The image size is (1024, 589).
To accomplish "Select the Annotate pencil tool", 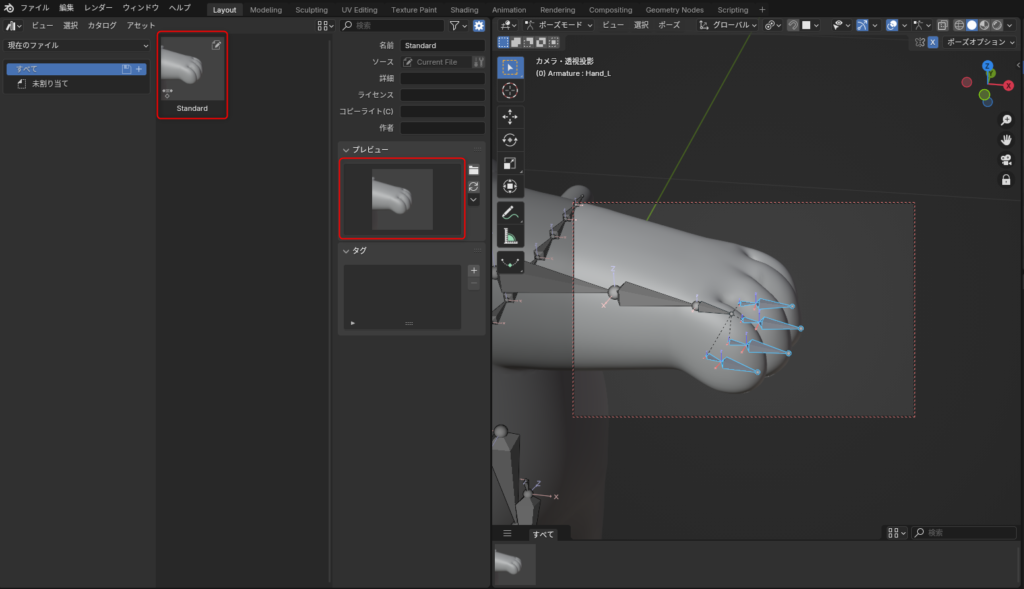I will (510, 212).
